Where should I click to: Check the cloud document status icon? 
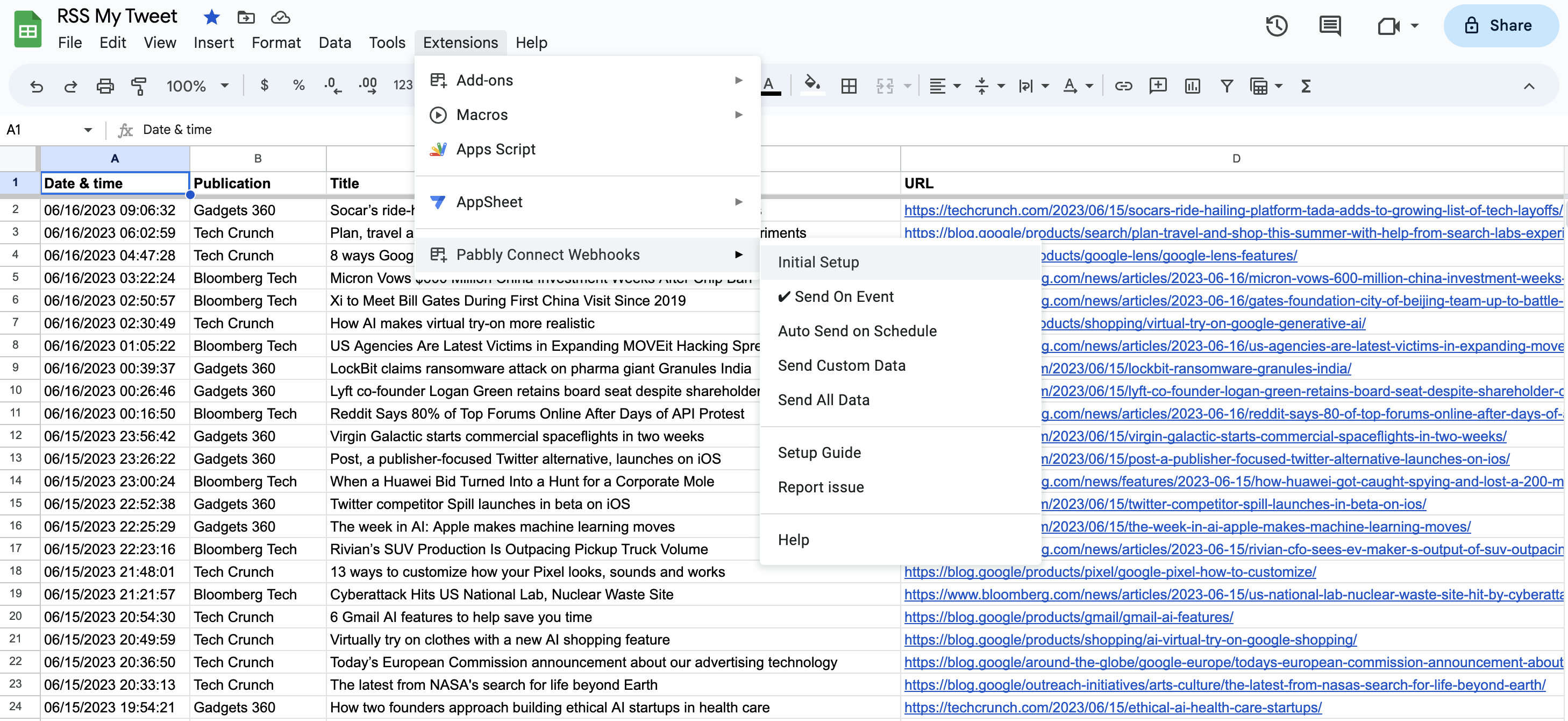[x=280, y=17]
